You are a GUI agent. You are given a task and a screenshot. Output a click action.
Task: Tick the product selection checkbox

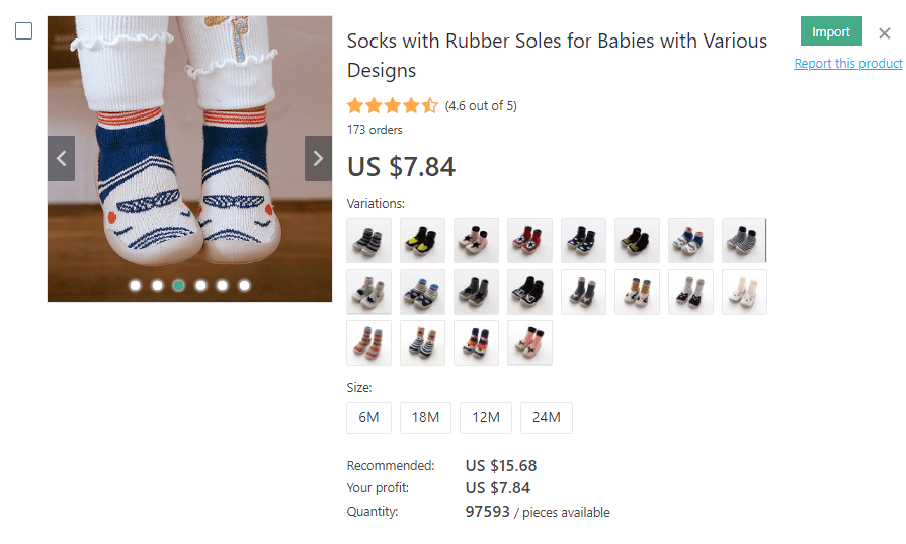click(x=23, y=31)
